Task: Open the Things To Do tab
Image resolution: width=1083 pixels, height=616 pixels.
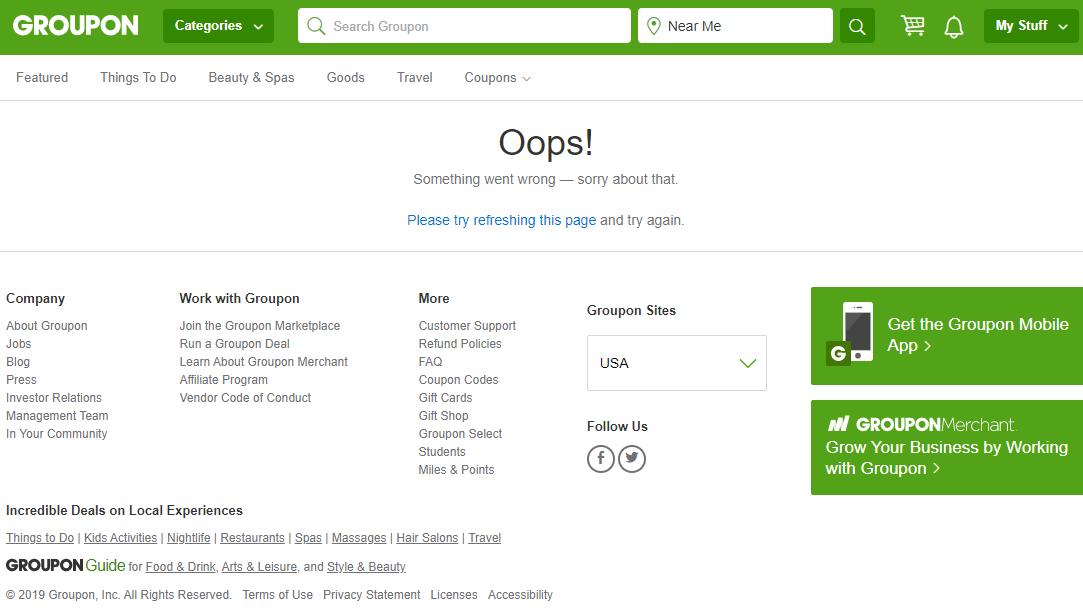Action: coord(138,77)
